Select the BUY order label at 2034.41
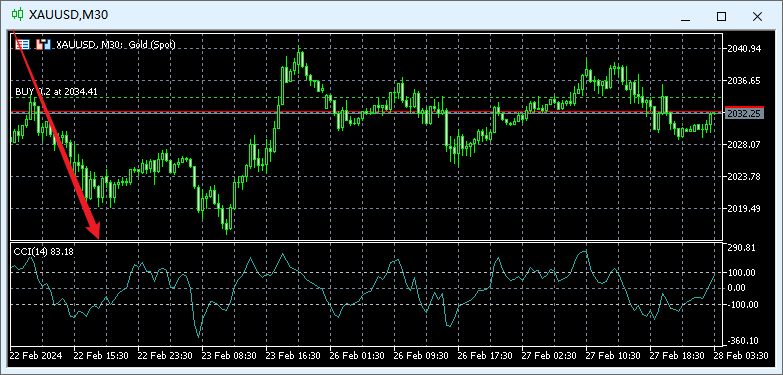Screen dimensions: 783x375 56,91
